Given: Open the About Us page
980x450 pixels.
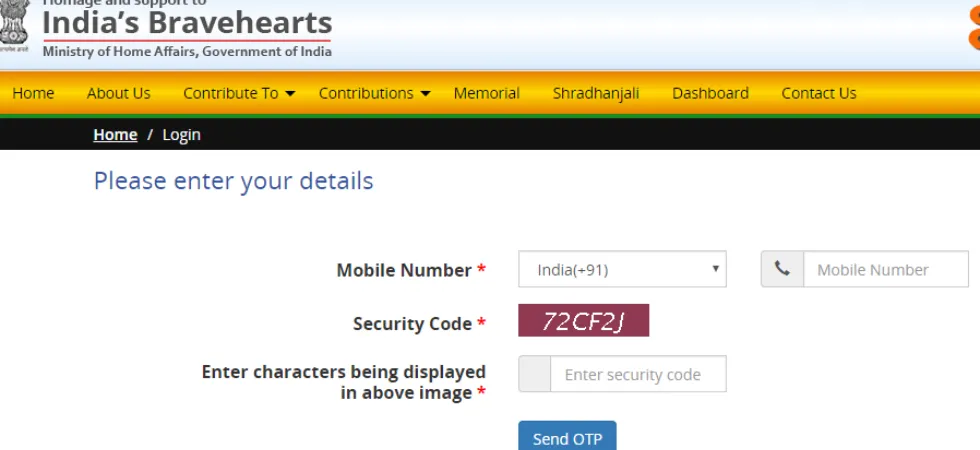Looking at the screenshot, I should tap(119, 93).
